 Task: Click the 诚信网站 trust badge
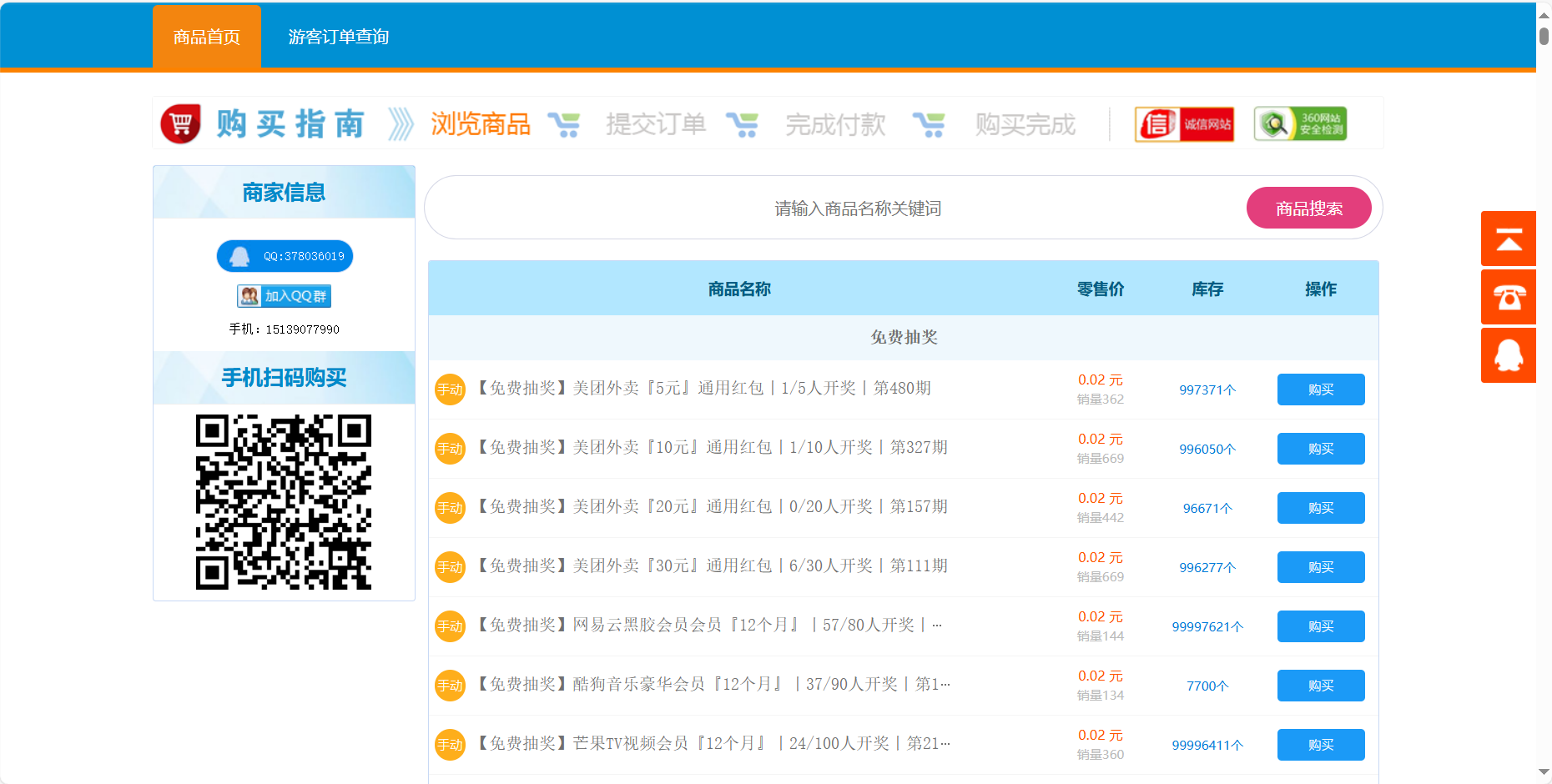pos(1184,124)
